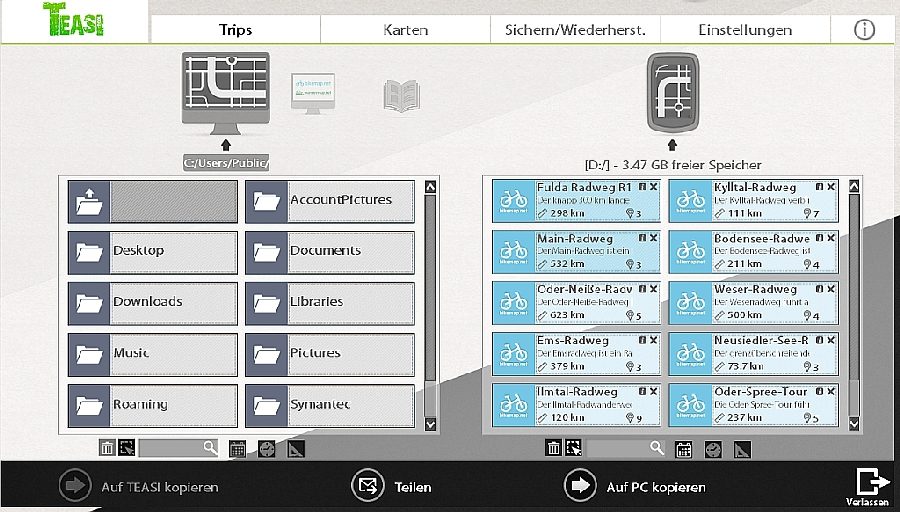
Task: Sort PC panel by date calendar icon
Action: pos(237,449)
